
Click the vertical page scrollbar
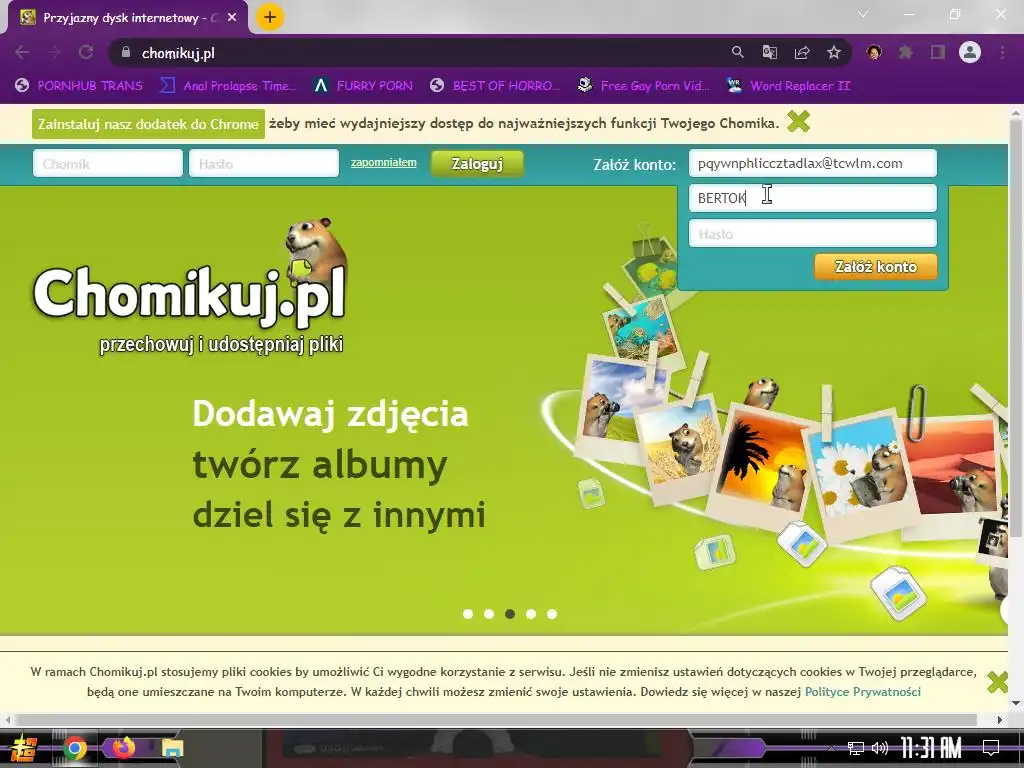click(x=1016, y=327)
